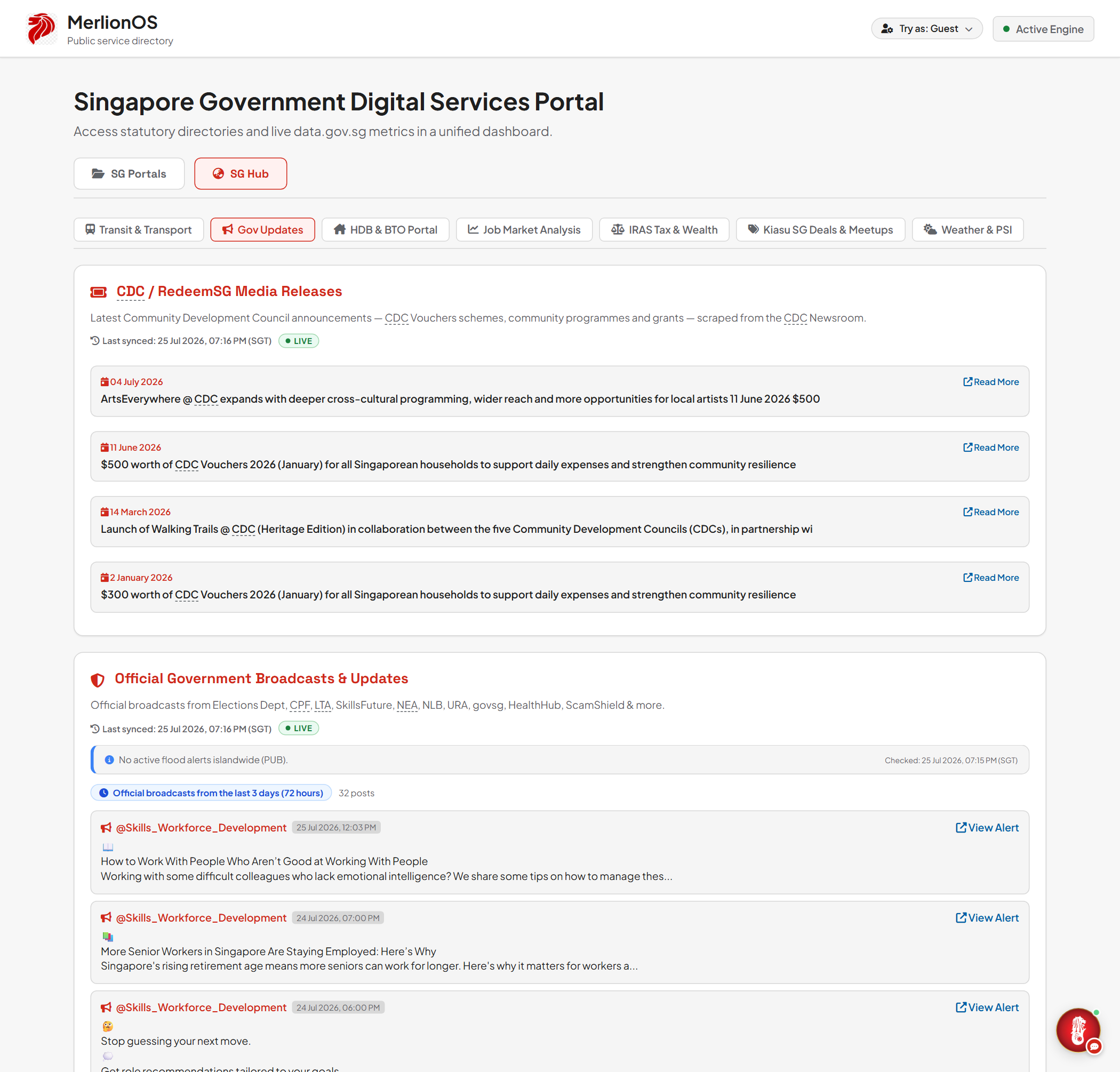This screenshot has width=1120, height=1072.
Task: Open the Weather & PSI tab
Action: click(x=967, y=230)
